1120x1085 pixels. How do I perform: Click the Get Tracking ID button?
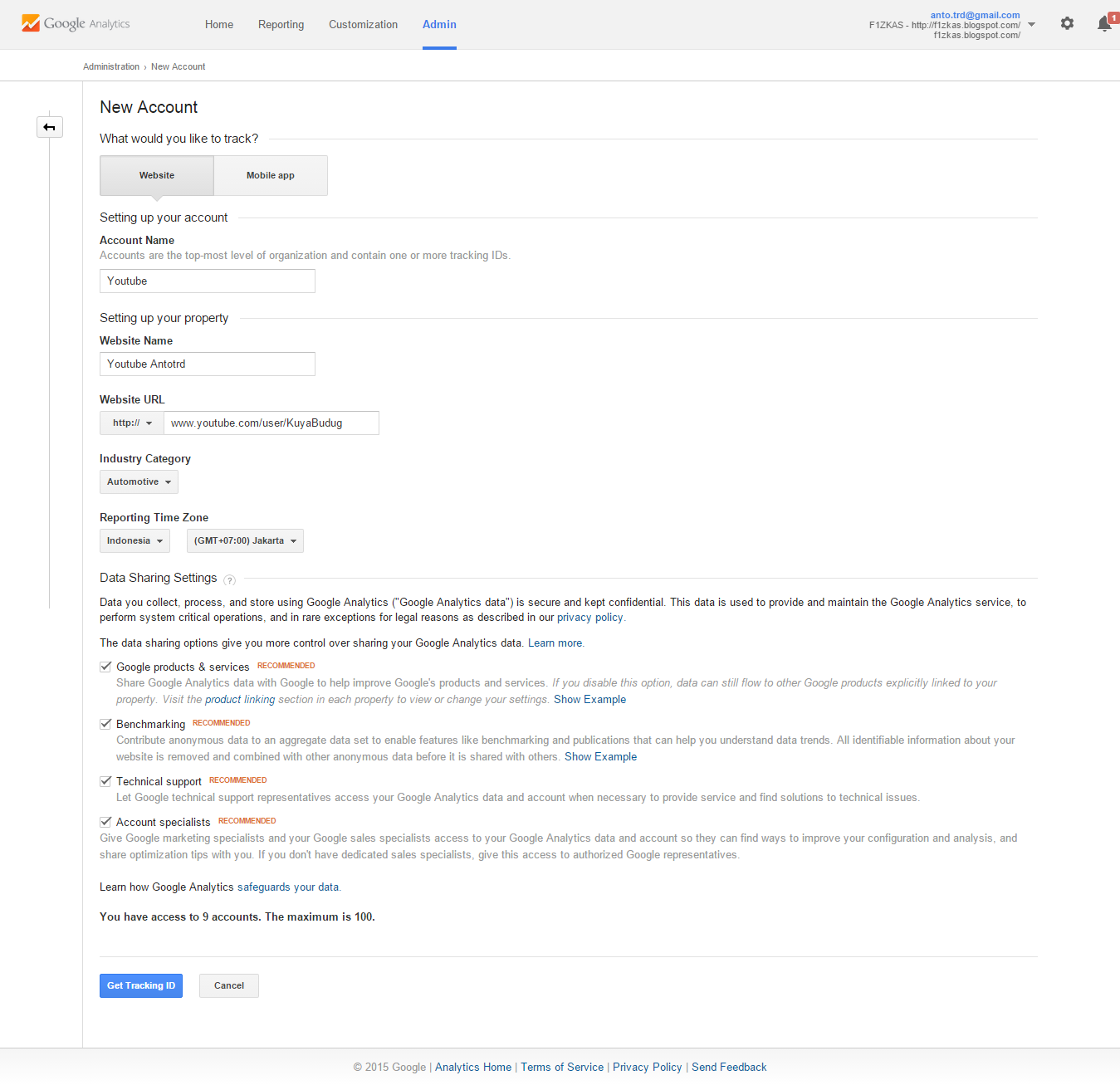point(140,985)
